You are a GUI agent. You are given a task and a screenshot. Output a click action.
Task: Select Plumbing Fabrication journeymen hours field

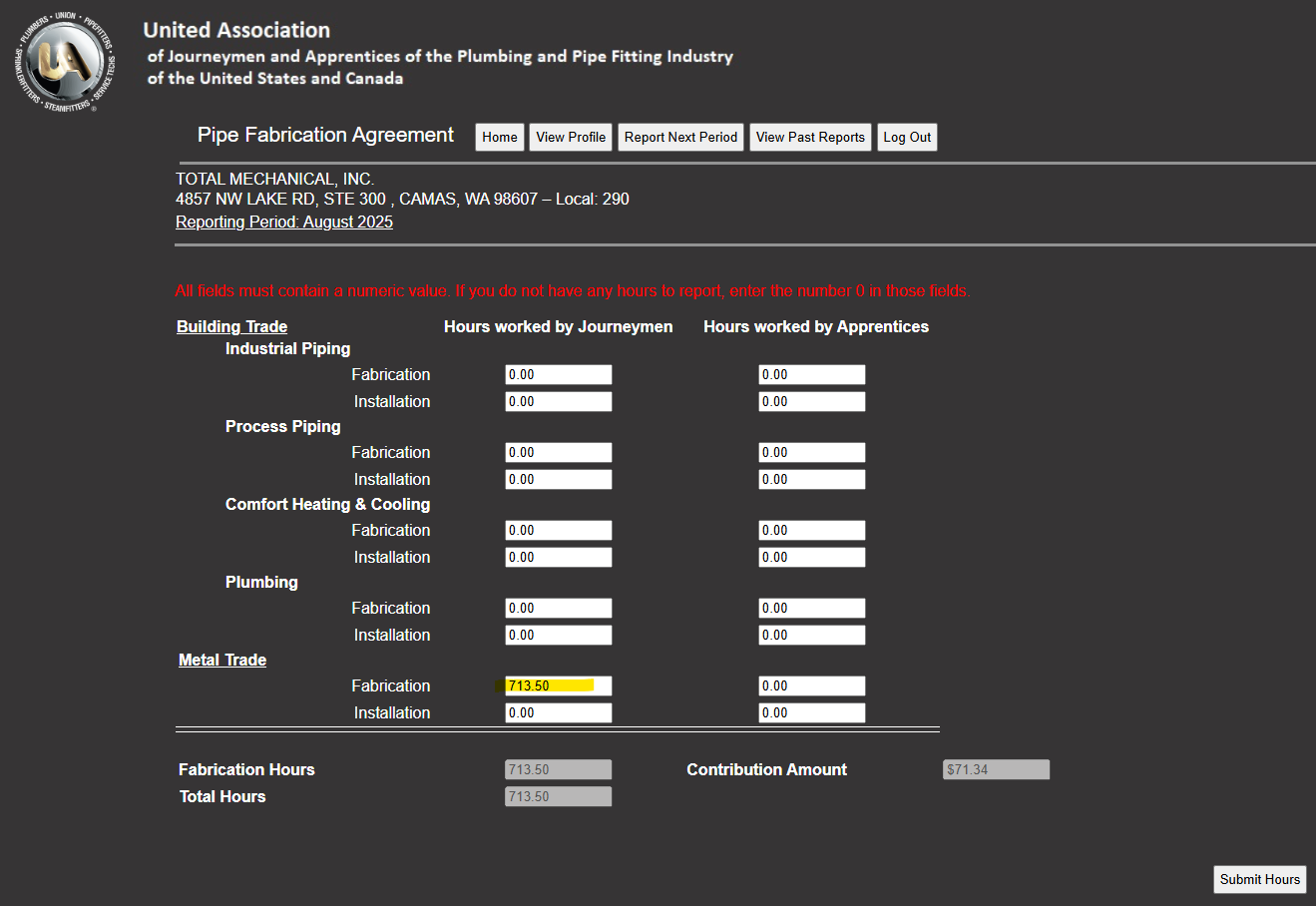tap(559, 609)
